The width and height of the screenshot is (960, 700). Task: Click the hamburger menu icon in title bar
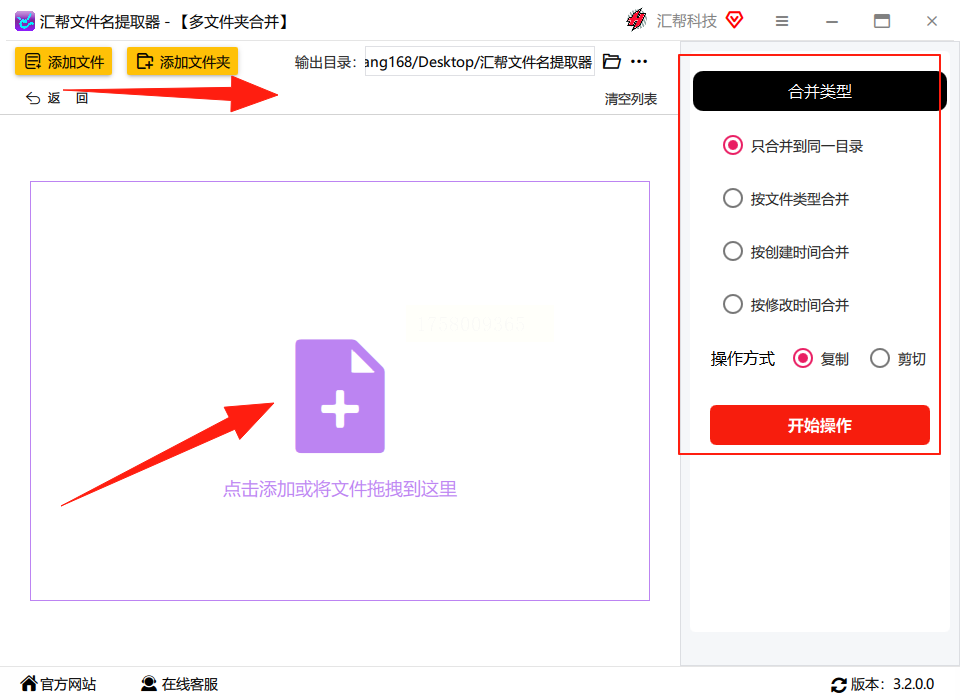tap(782, 21)
